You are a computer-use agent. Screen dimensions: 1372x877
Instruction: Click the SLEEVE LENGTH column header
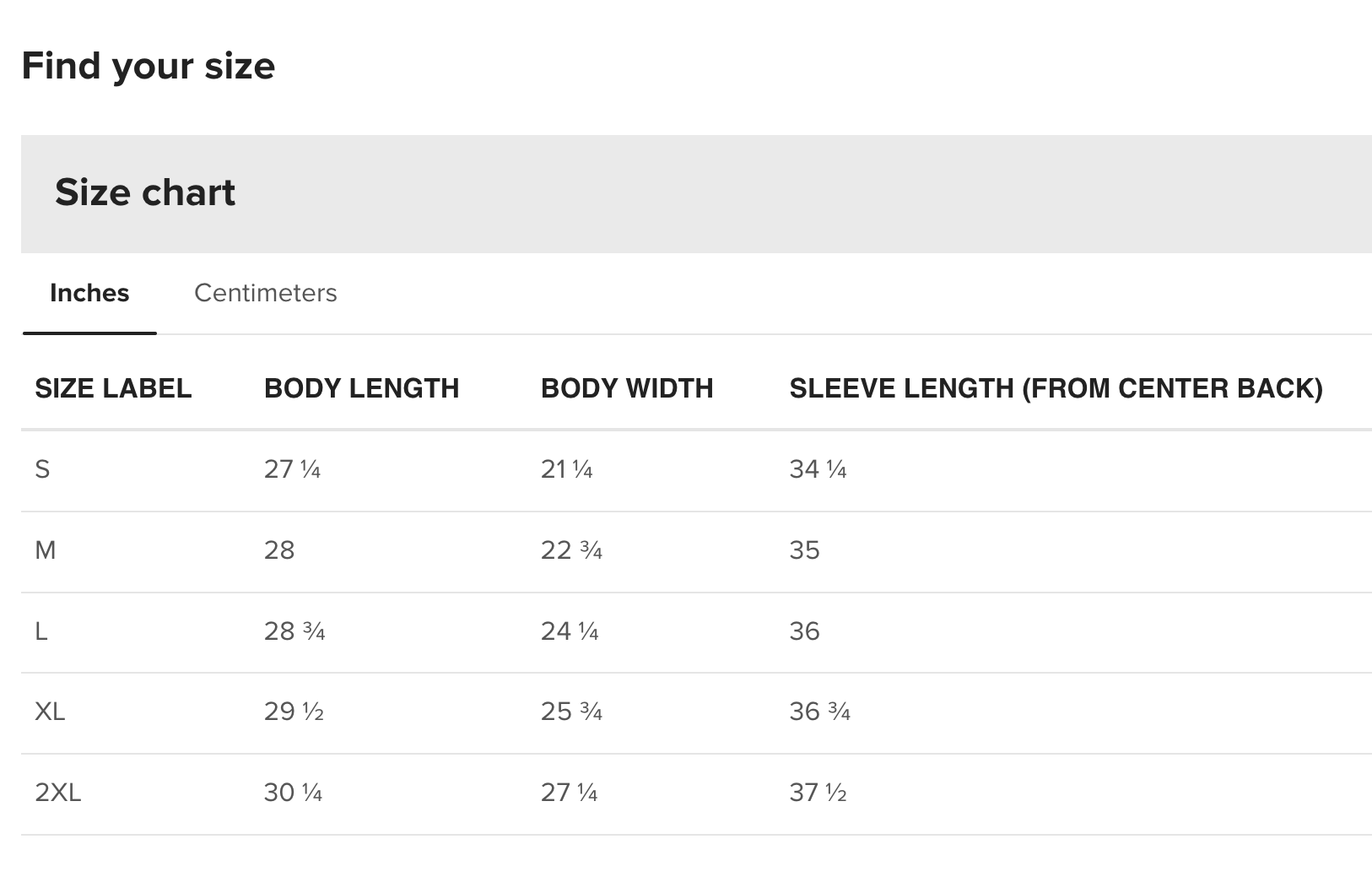[1056, 388]
